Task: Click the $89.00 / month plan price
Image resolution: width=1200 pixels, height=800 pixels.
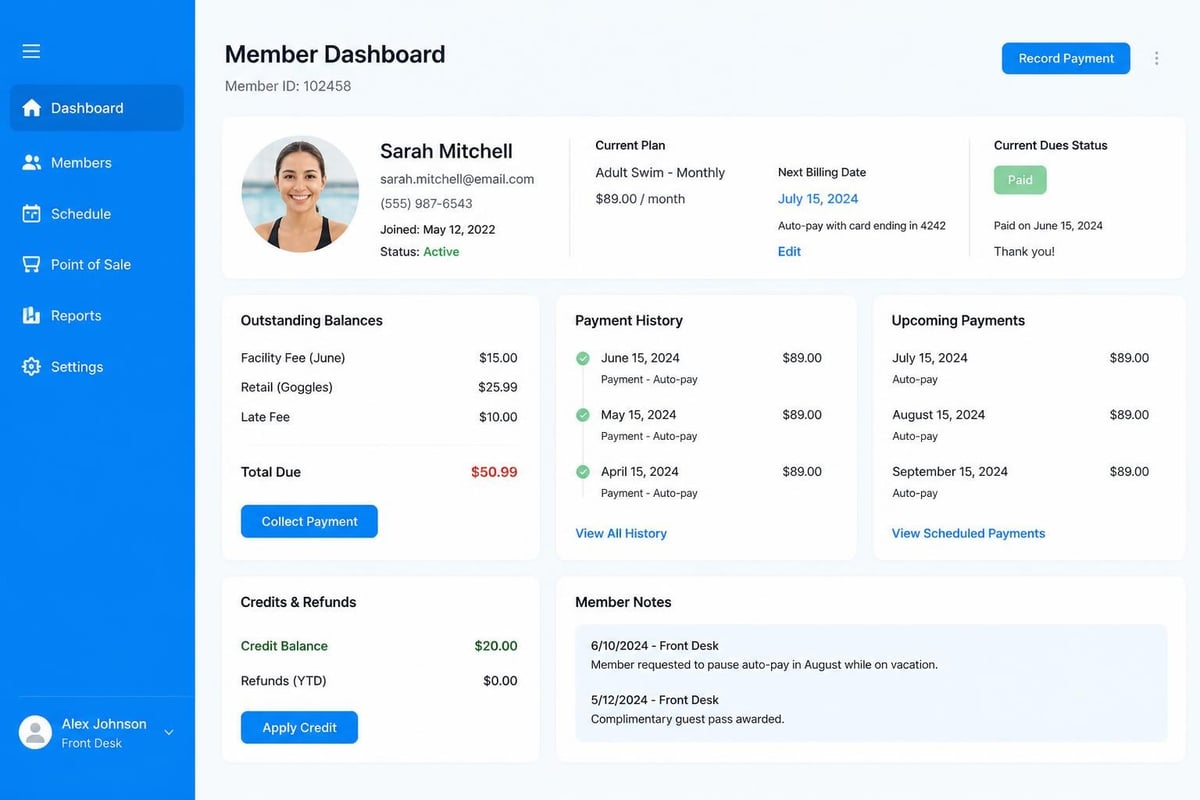Action: (x=640, y=199)
